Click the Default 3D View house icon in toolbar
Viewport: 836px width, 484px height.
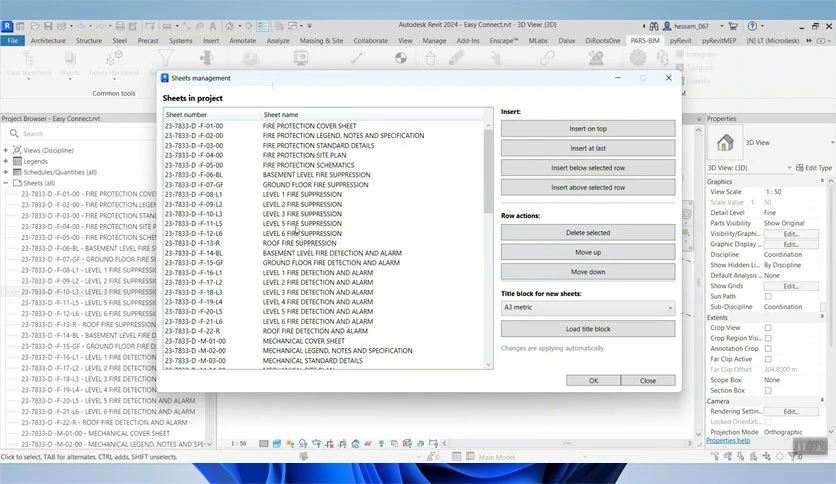pos(229,26)
